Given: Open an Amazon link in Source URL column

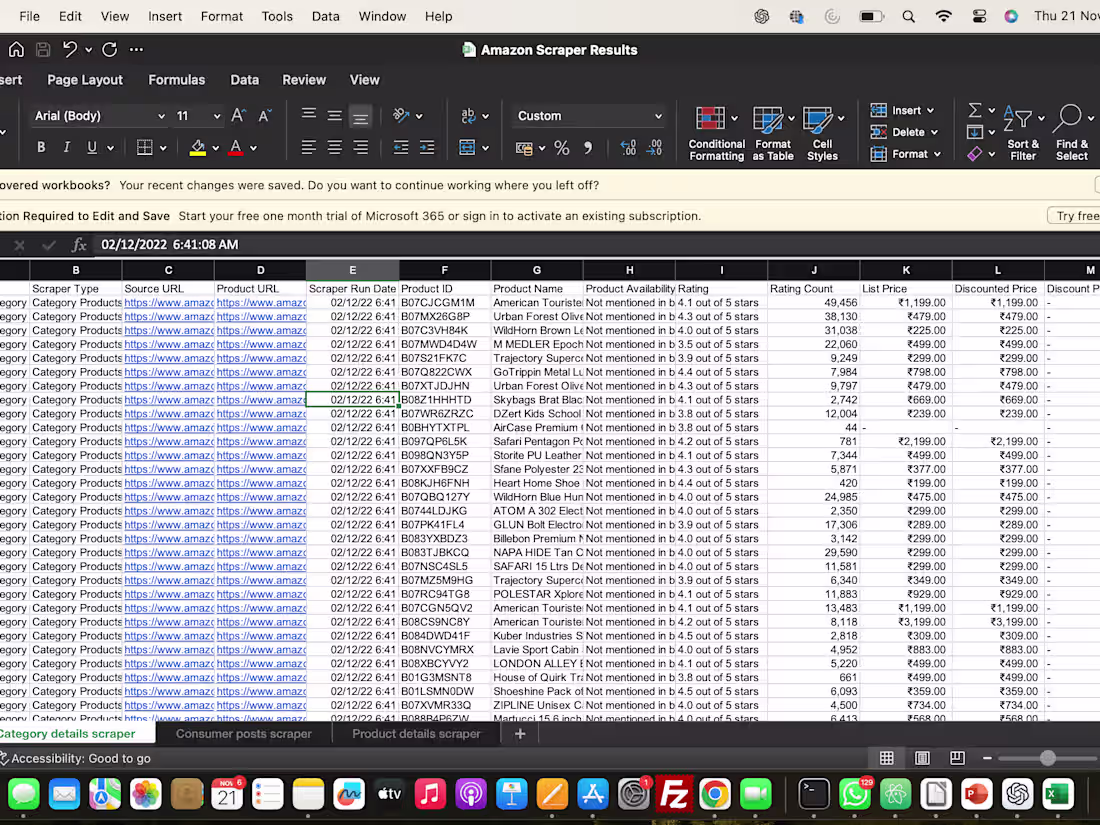Looking at the screenshot, I should click(167, 315).
